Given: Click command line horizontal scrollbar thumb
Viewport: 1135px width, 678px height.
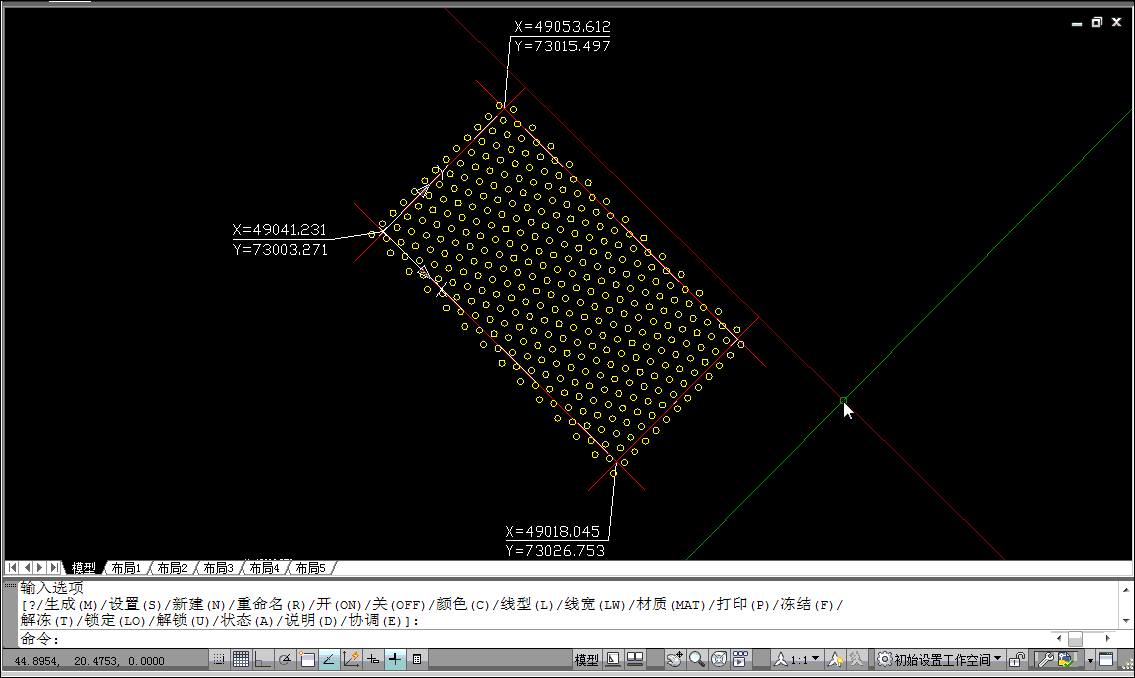Looking at the screenshot, I should [x=1076, y=639].
